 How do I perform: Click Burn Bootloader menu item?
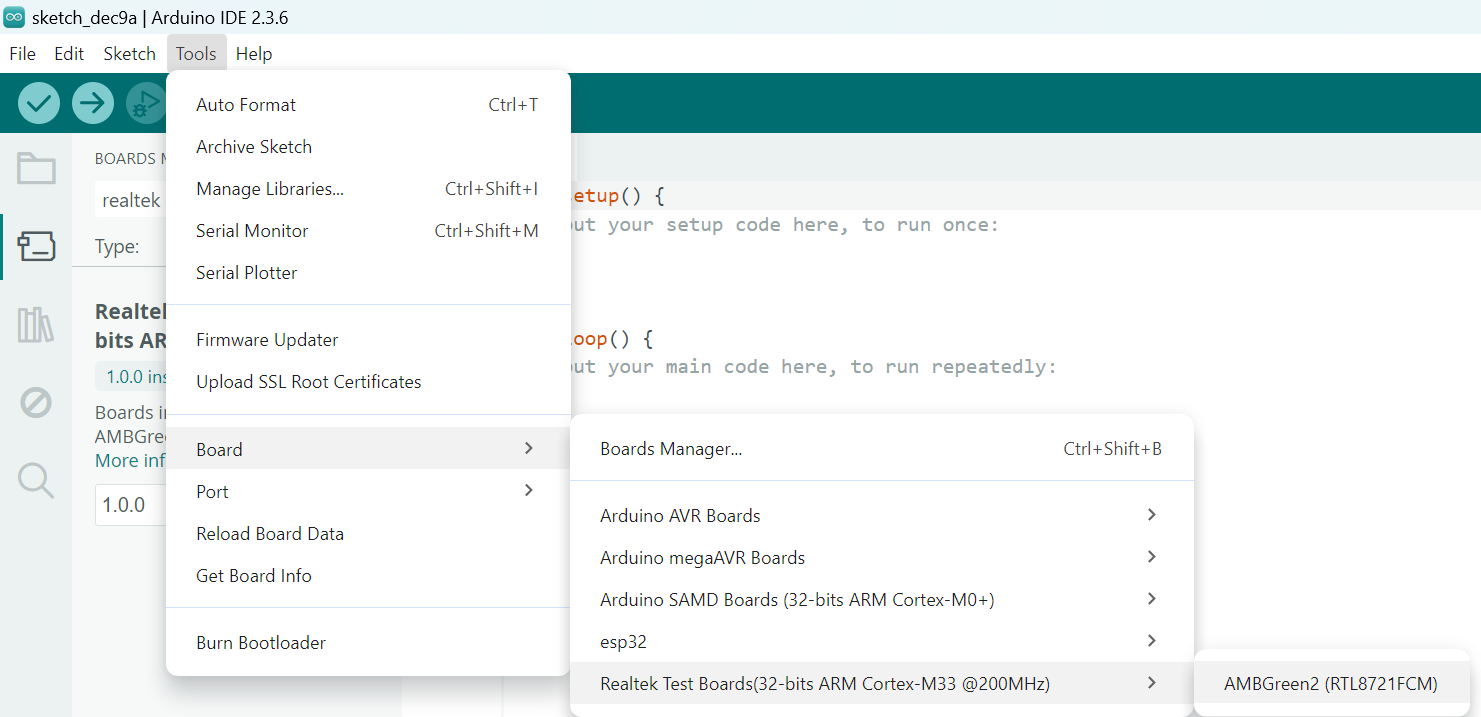pyautogui.click(x=261, y=643)
